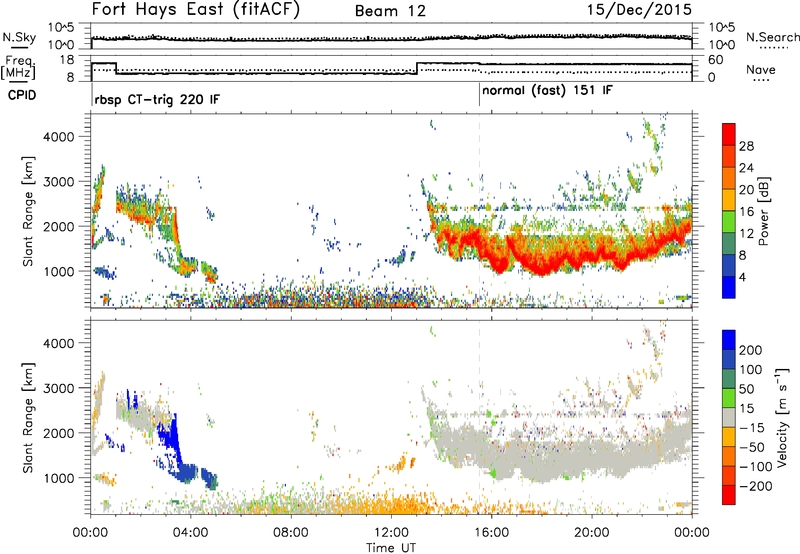
Task: Click the "20:00" time axis tick label
Action: coord(591,532)
